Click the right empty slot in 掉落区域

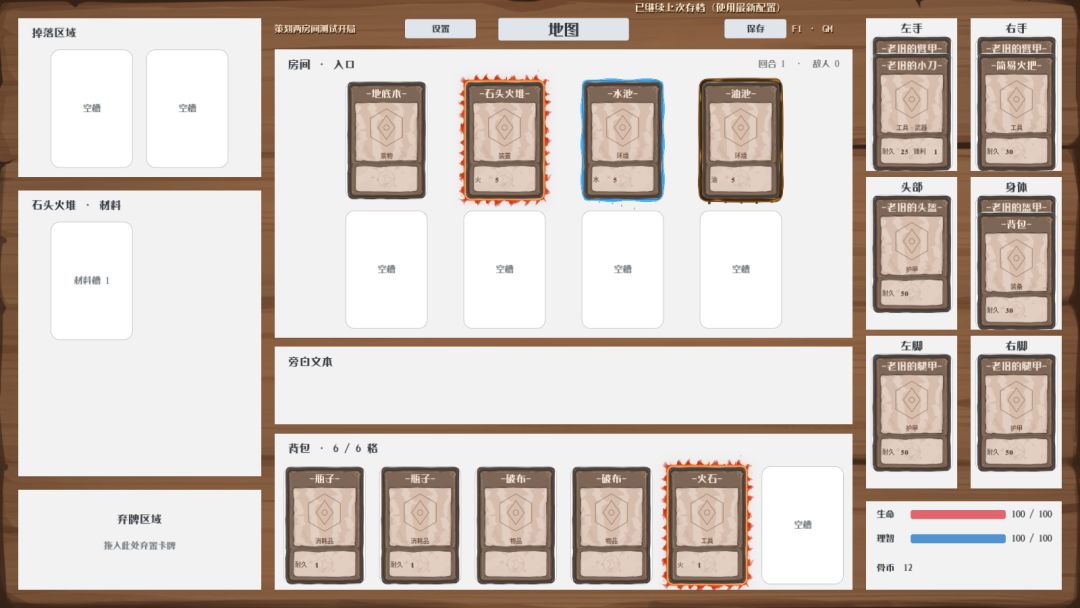click(x=187, y=108)
